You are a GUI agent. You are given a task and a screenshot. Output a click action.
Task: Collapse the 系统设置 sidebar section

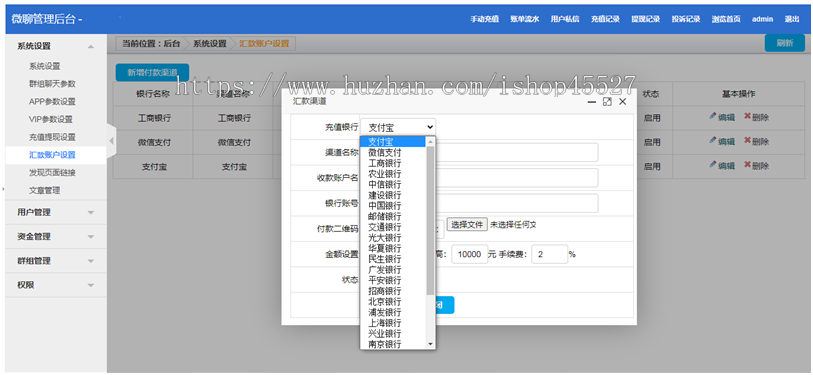[x=91, y=46]
